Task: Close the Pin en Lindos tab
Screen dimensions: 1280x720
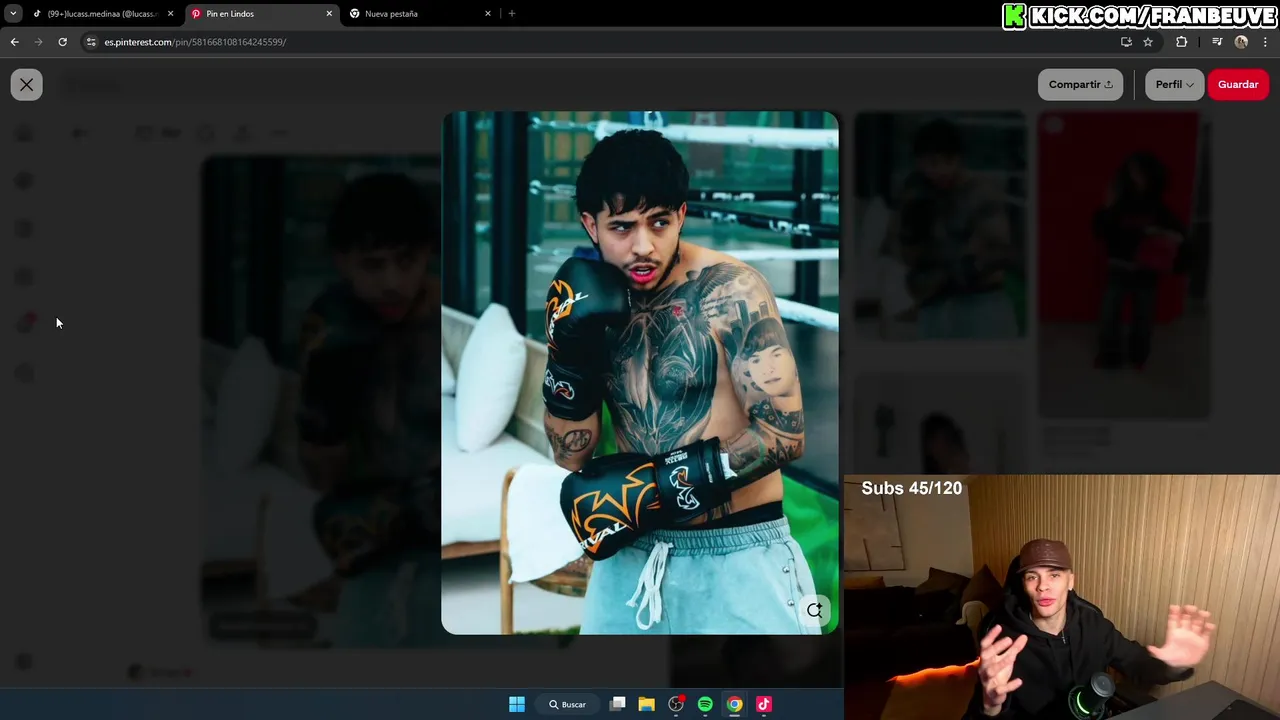Action: [329, 14]
